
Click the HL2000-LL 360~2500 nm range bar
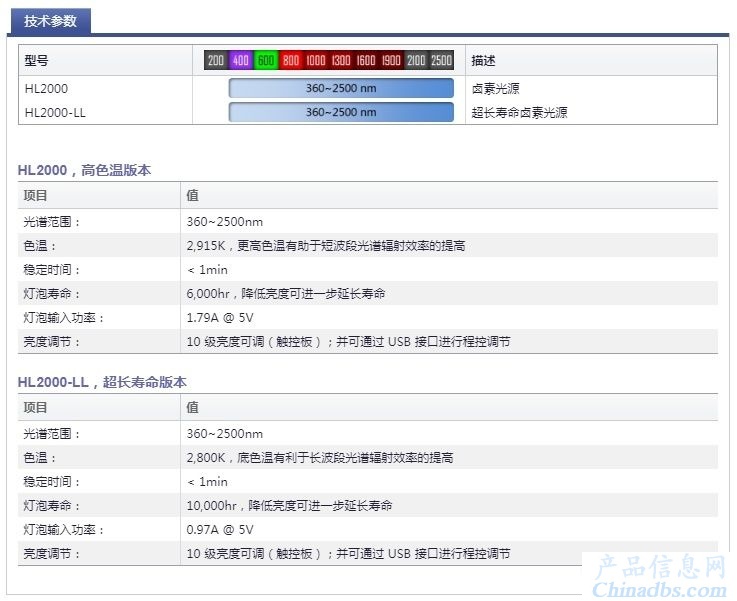(x=341, y=112)
